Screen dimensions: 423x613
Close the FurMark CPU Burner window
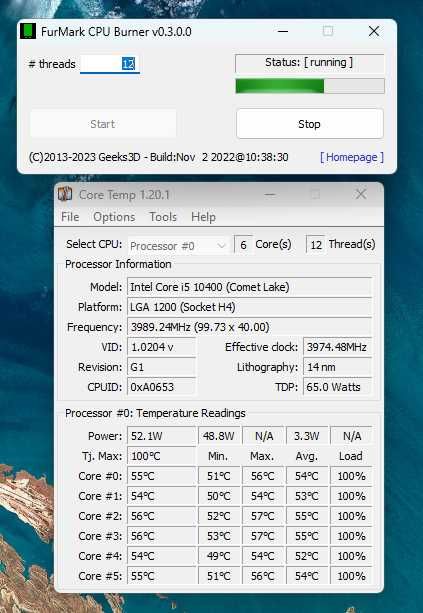(x=374, y=31)
